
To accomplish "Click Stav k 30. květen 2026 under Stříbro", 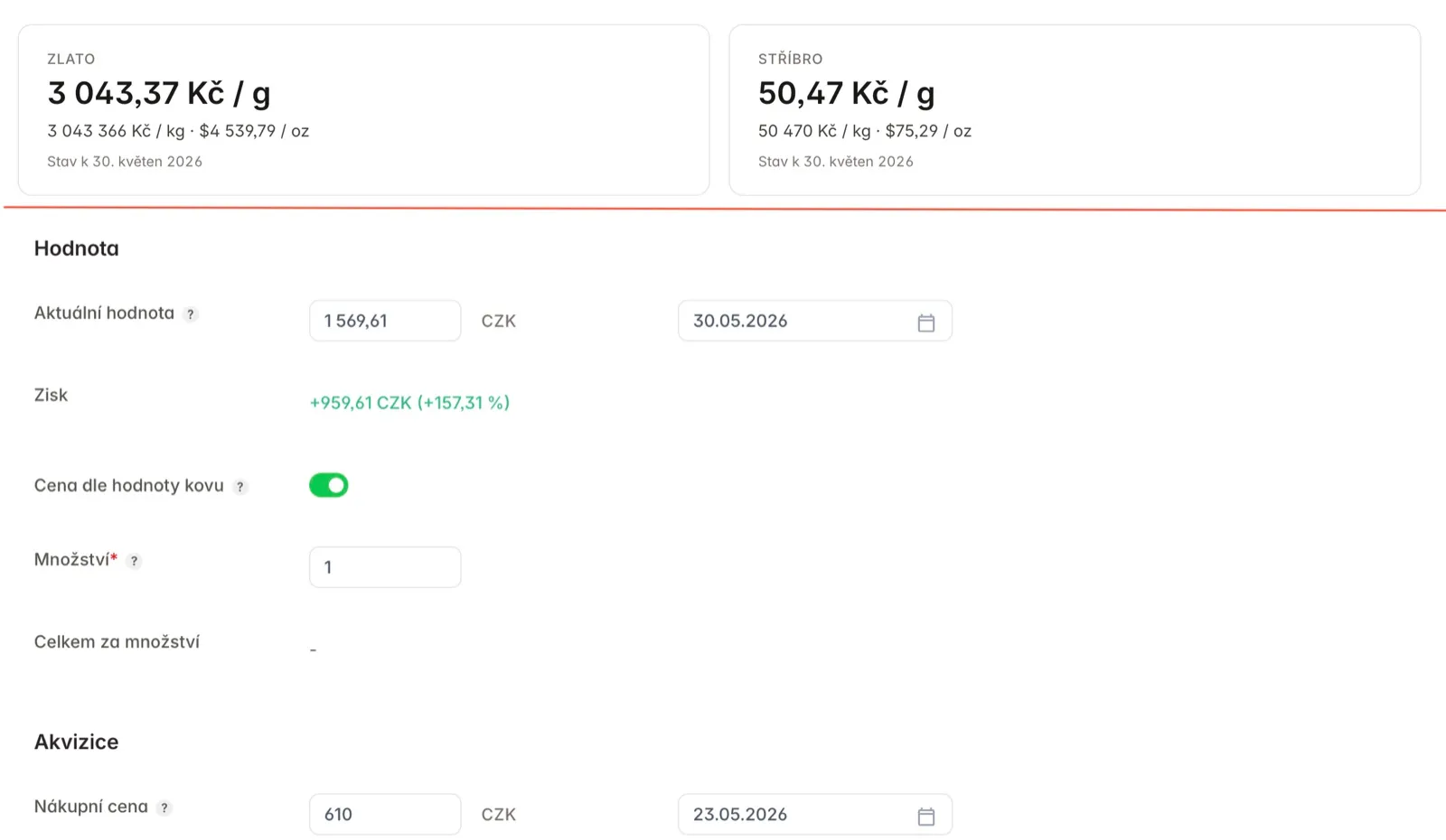I will tap(836, 162).
